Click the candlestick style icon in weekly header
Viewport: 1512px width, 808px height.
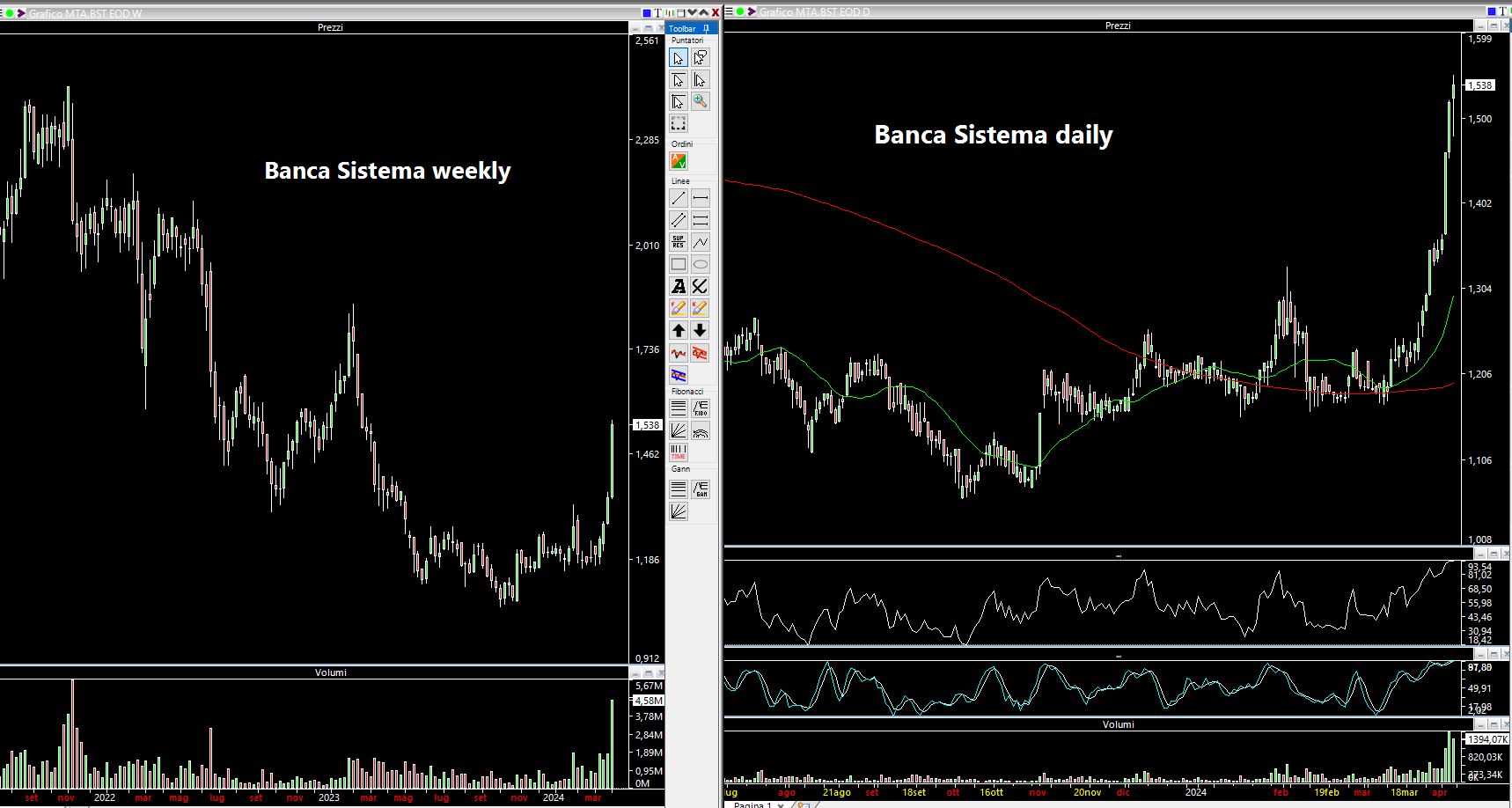click(x=670, y=12)
